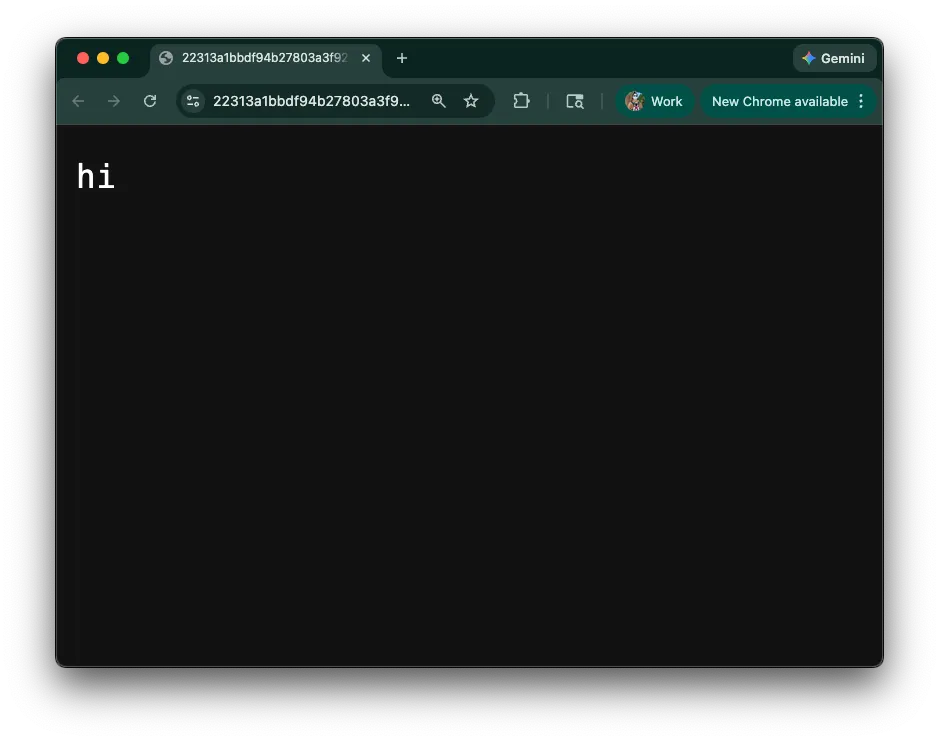Click the zoom magnifier in the address bar
The width and height of the screenshot is (939, 741).
[x=439, y=101]
